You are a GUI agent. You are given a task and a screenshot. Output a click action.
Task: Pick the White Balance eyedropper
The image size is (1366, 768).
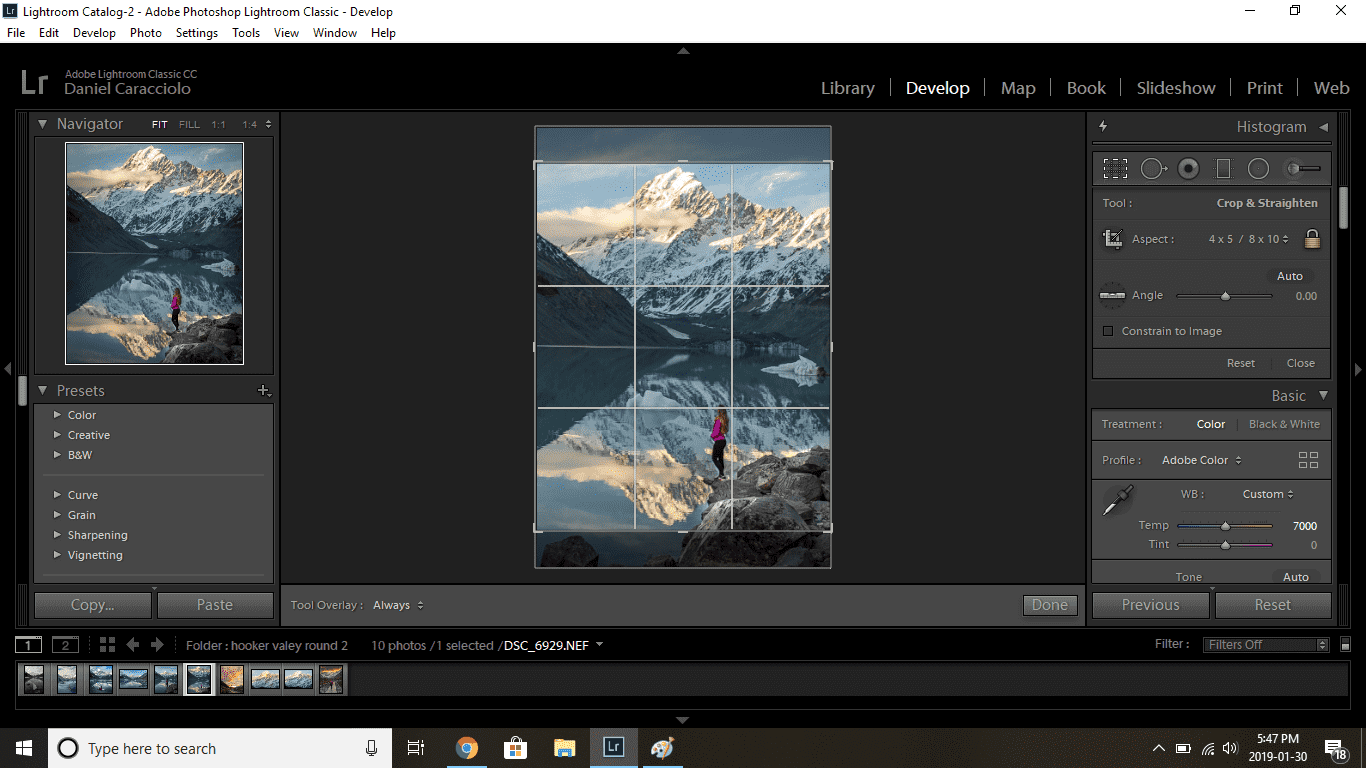[x=1117, y=500]
